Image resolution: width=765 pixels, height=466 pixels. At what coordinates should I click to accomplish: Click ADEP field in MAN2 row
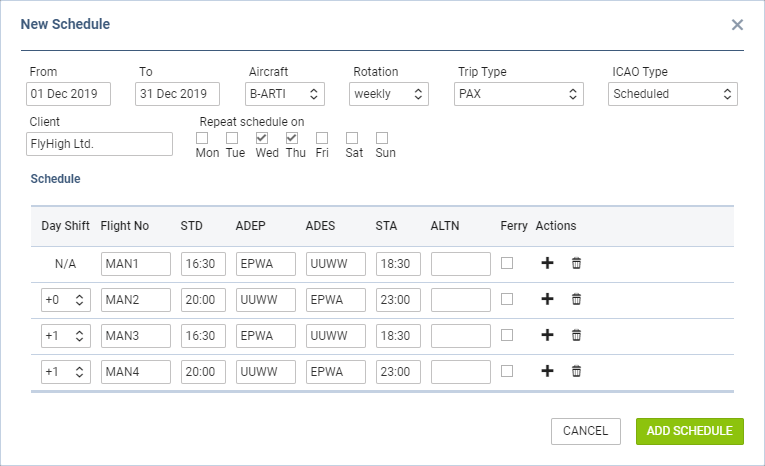(x=266, y=300)
